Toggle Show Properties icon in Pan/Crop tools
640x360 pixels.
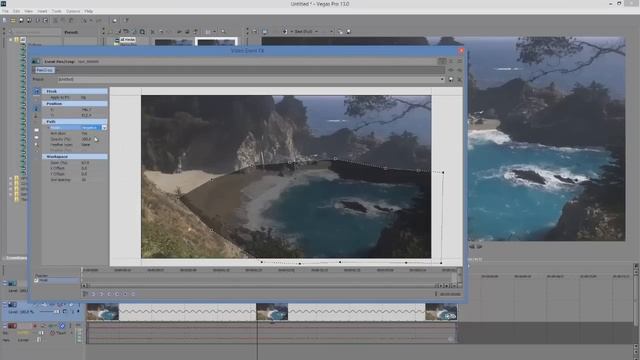point(36,91)
